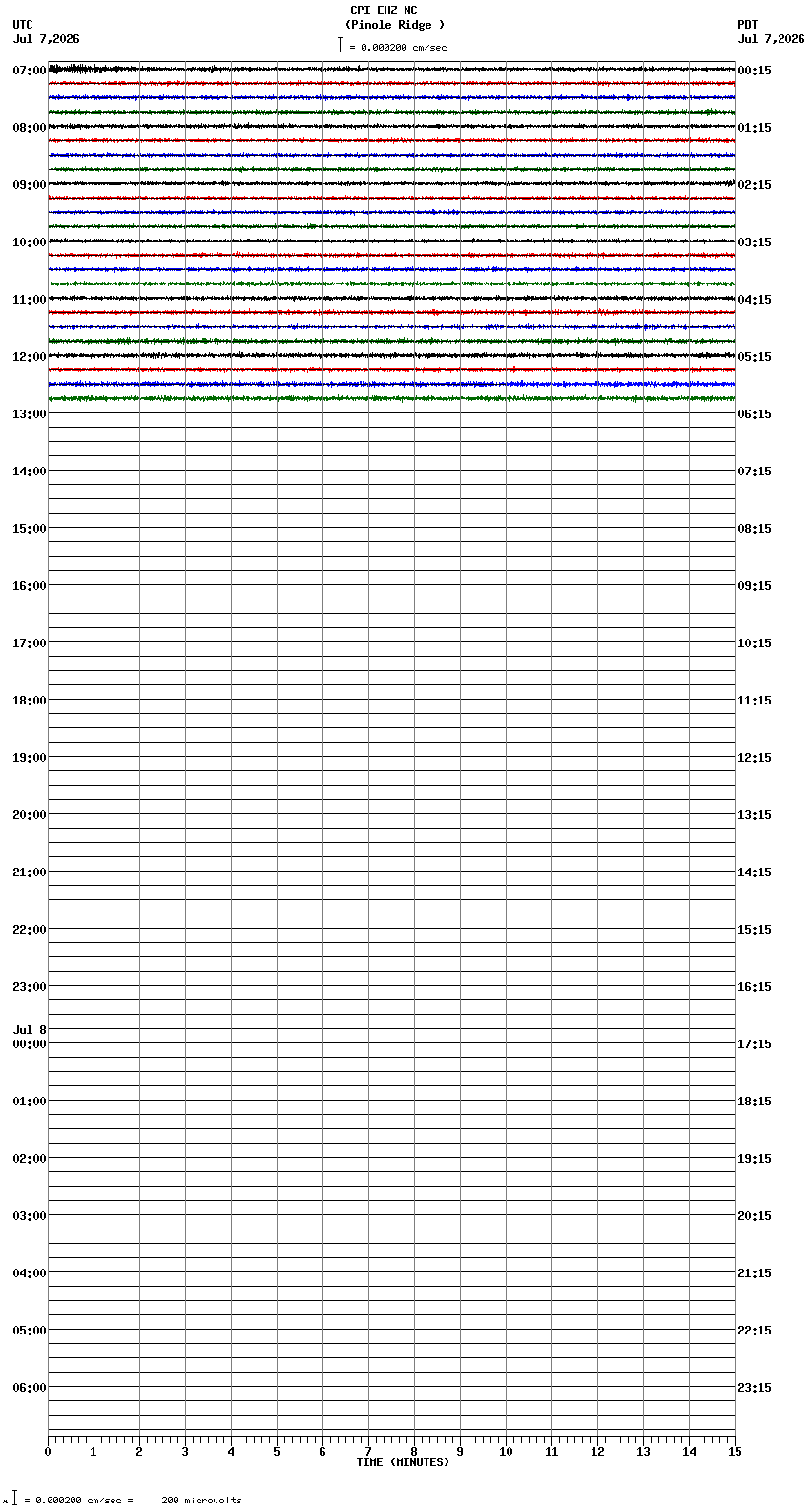This screenshot has width=811, height=1512.
Task: Click the '11:00' UTC time label
Action: (30, 300)
